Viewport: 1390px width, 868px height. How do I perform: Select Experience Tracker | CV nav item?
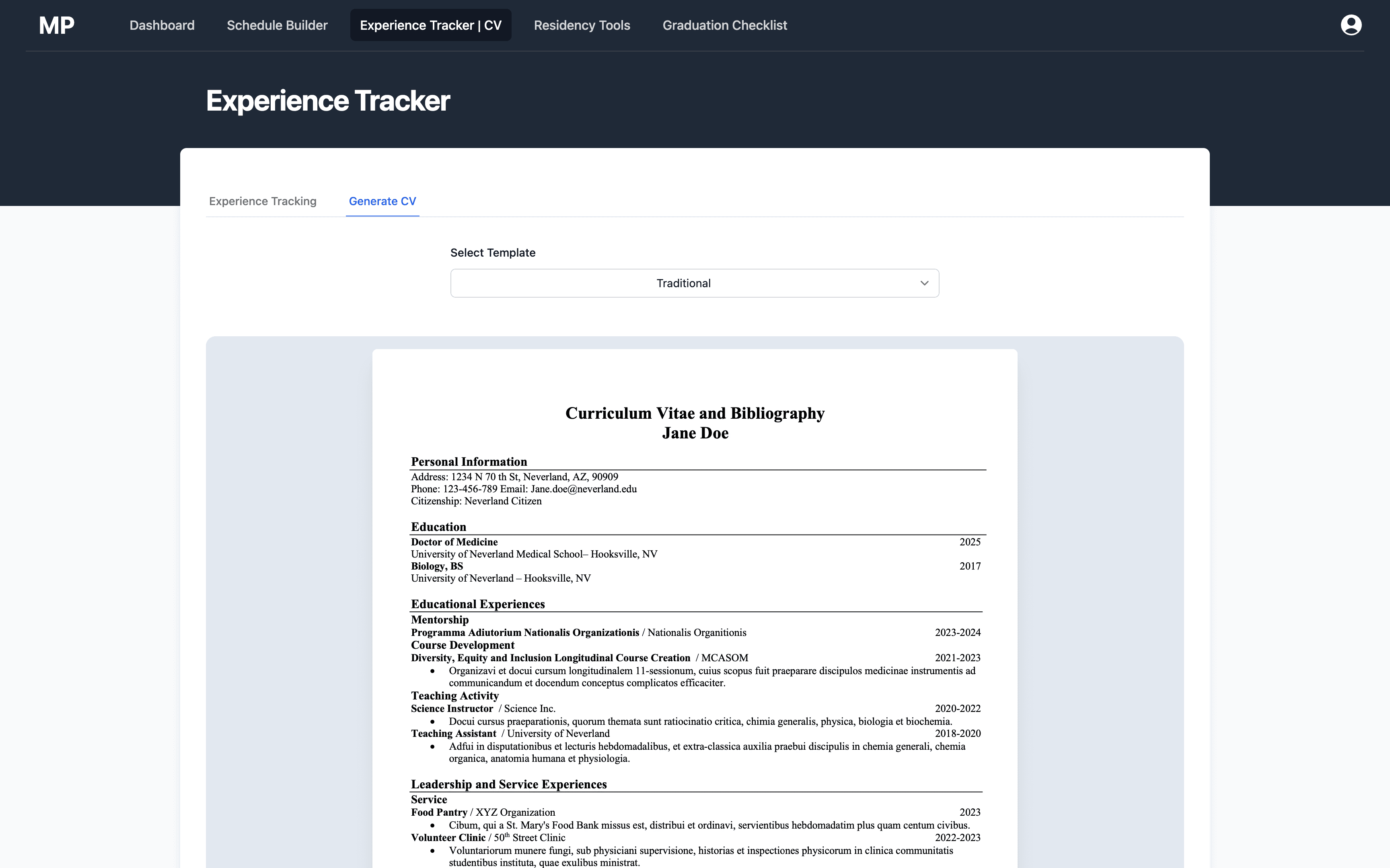430,25
